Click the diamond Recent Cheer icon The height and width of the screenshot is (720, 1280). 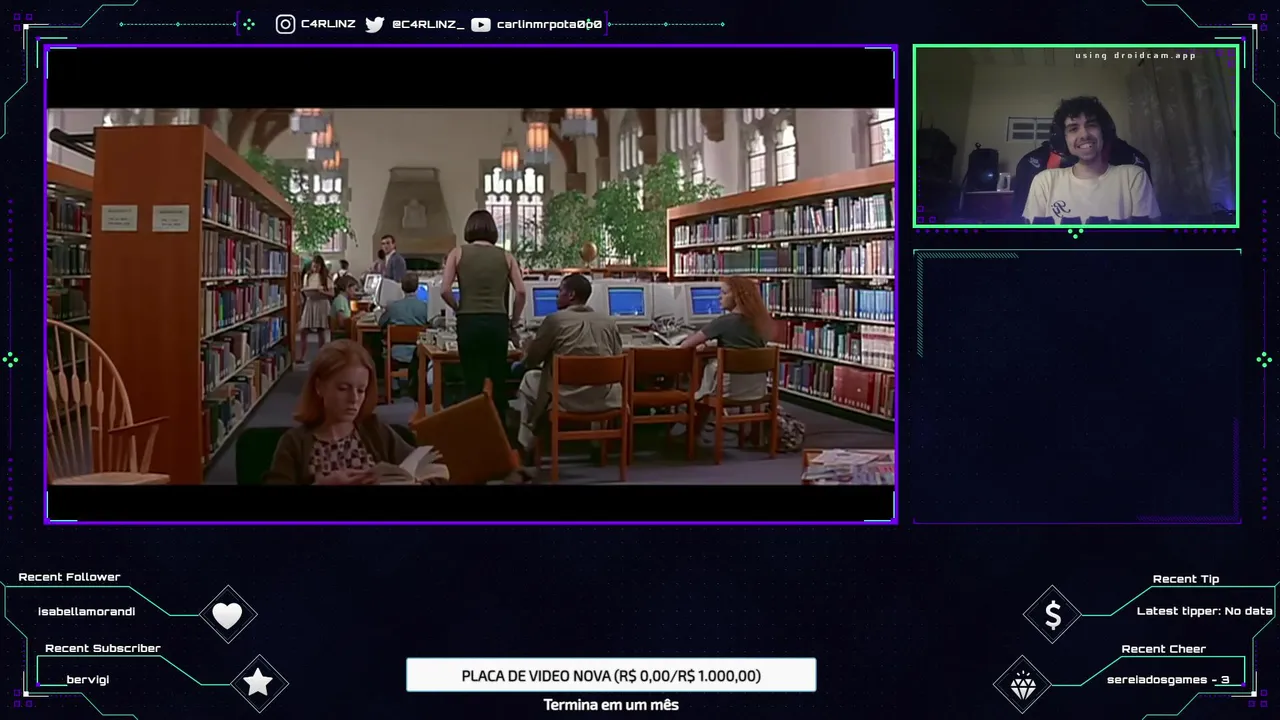[1023, 685]
